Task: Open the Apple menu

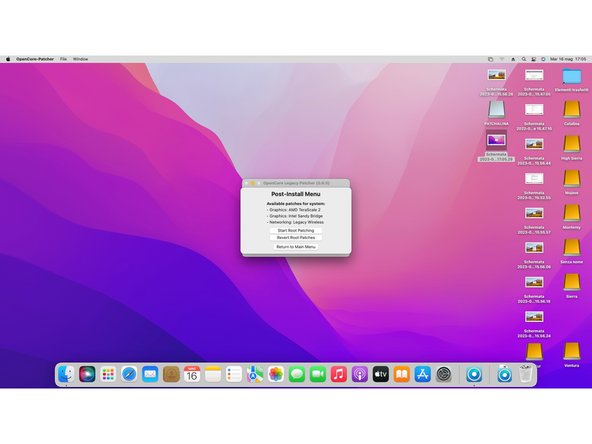Action: [x=8, y=59]
